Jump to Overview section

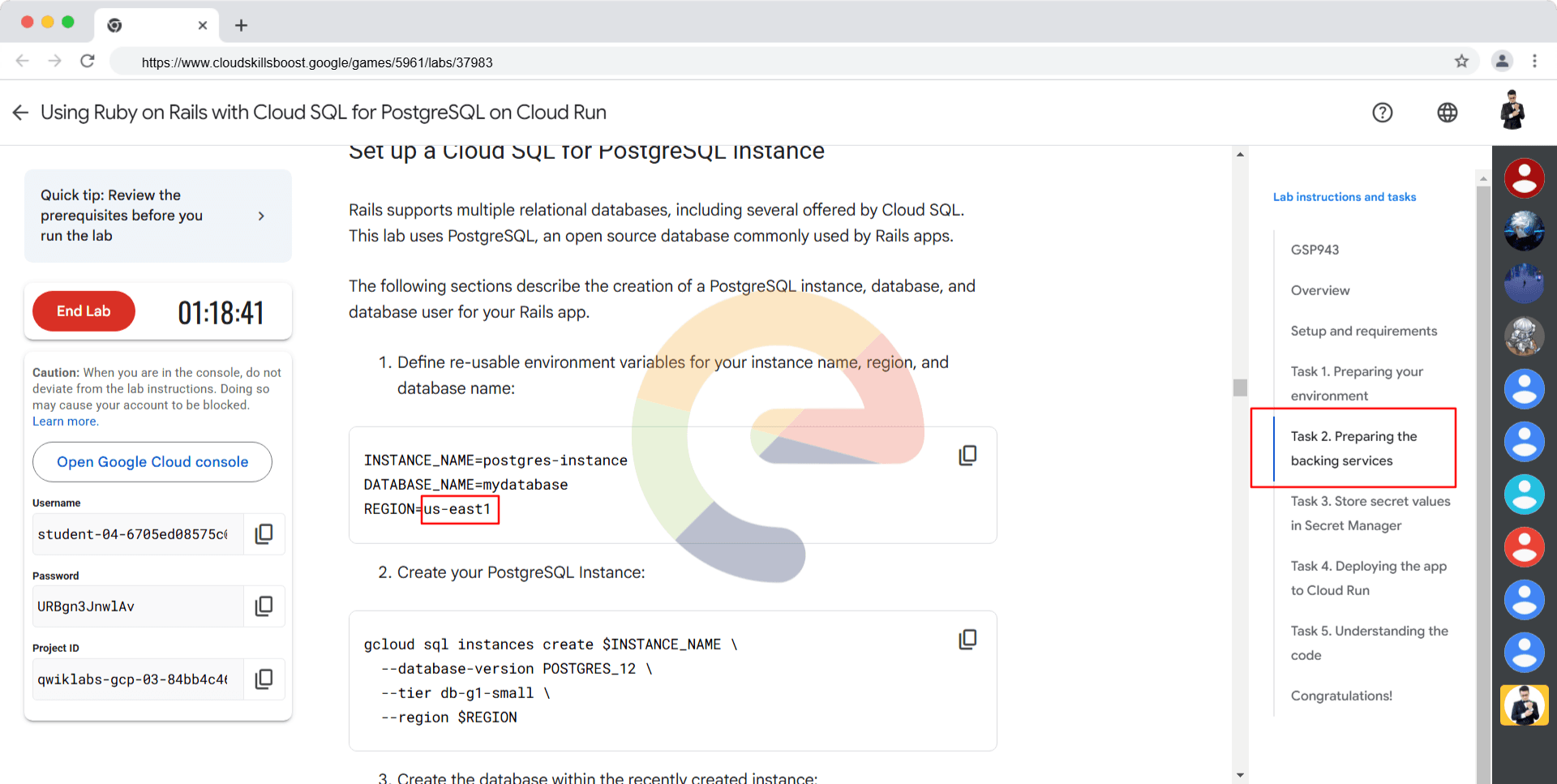tap(1320, 290)
